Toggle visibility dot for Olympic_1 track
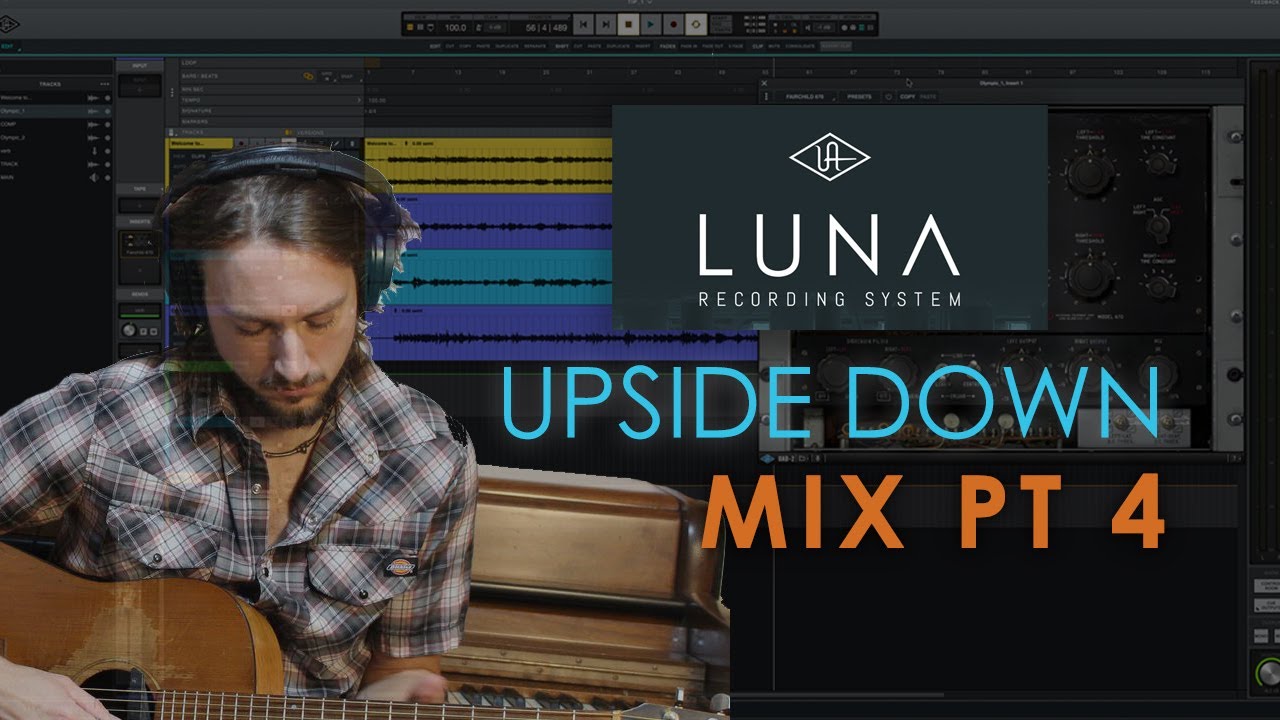The image size is (1280, 720). pyautogui.click(x=108, y=111)
